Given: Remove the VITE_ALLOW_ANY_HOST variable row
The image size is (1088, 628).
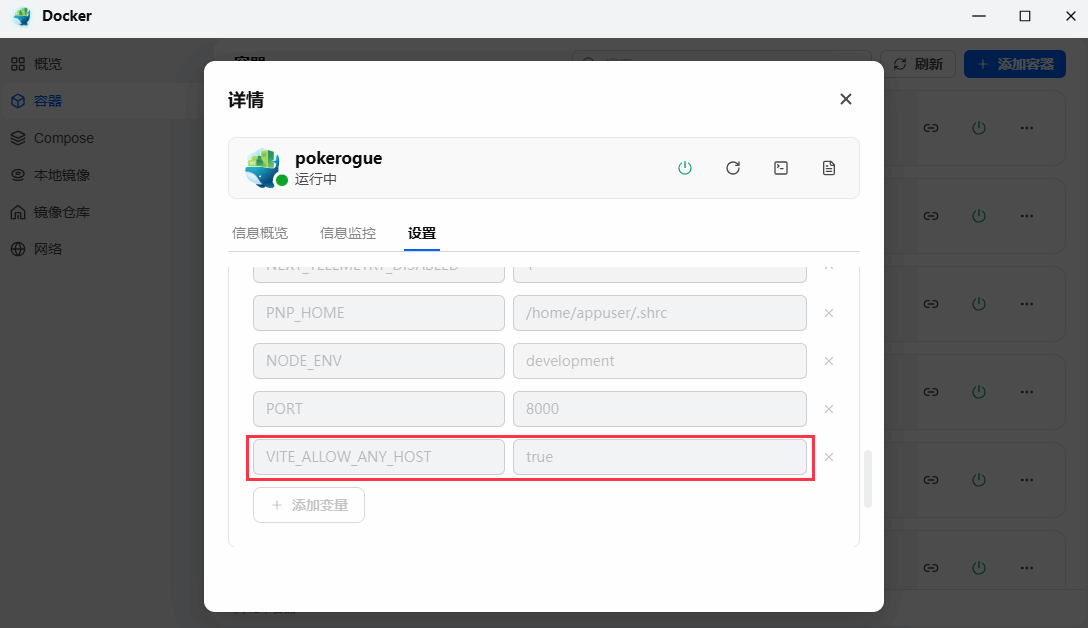Looking at the screenshot, I should (x=828, y=457).
